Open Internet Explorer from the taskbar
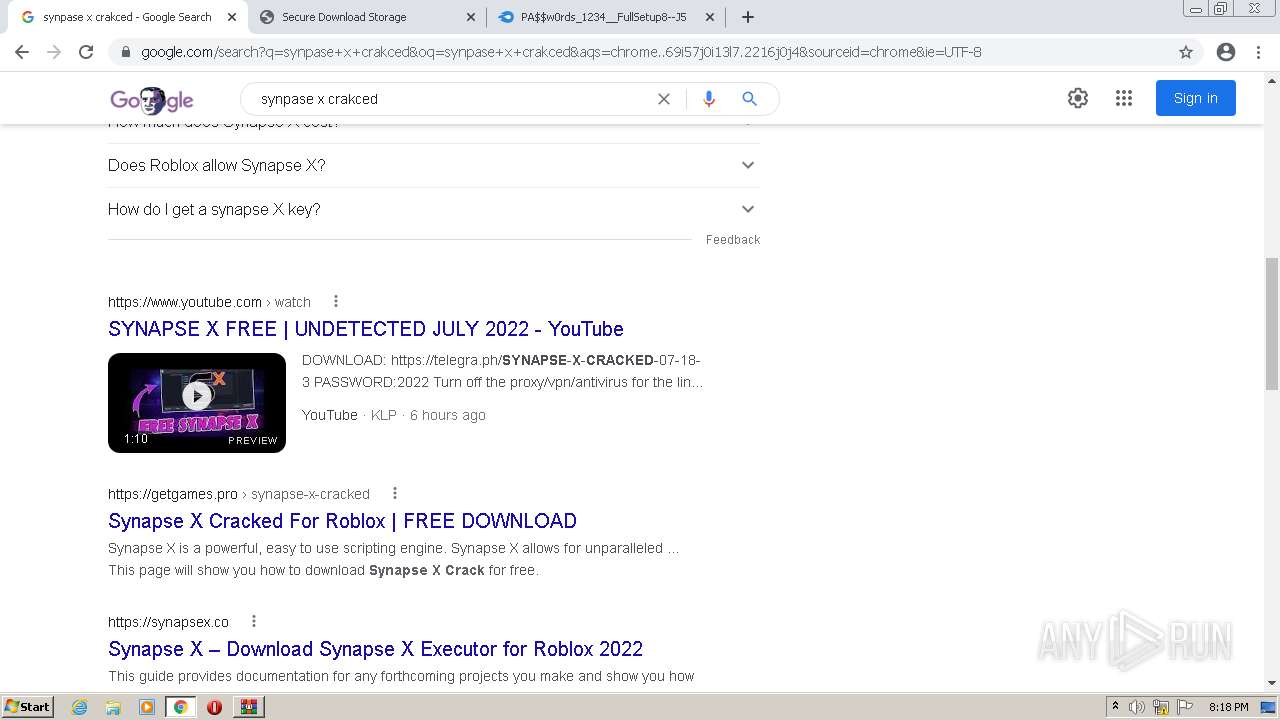Image resolution: width=1280 pixels, height=720 pixels. (80, 707)
